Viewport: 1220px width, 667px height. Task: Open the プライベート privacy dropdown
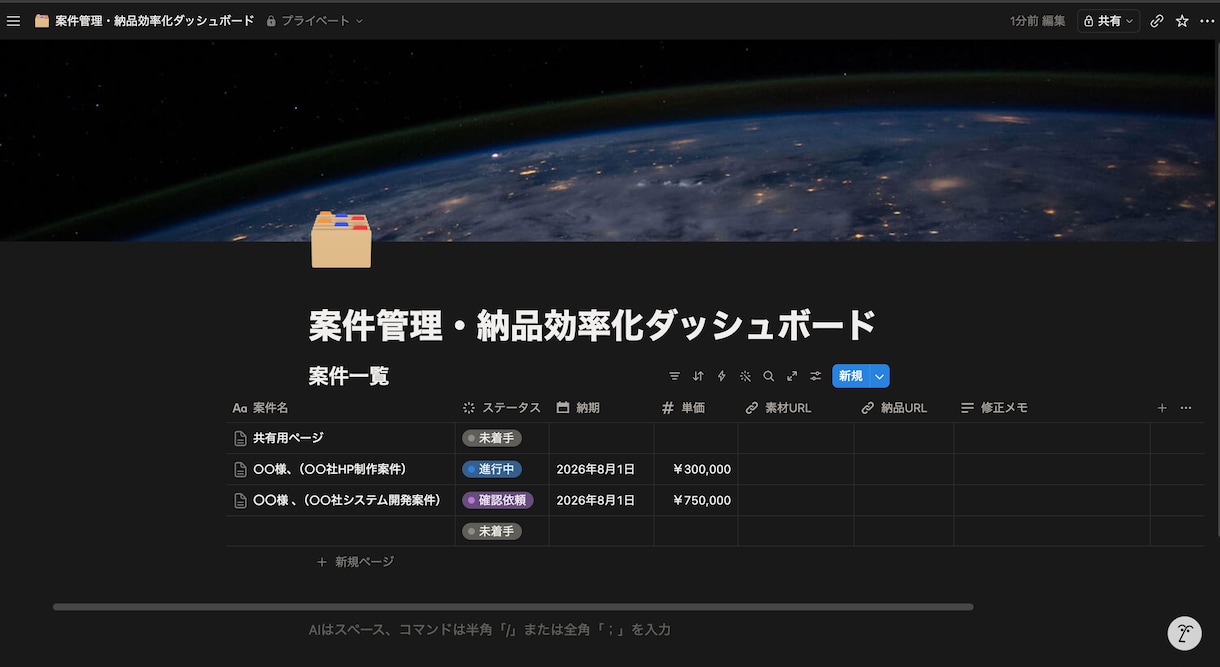(x=315, y=20)
